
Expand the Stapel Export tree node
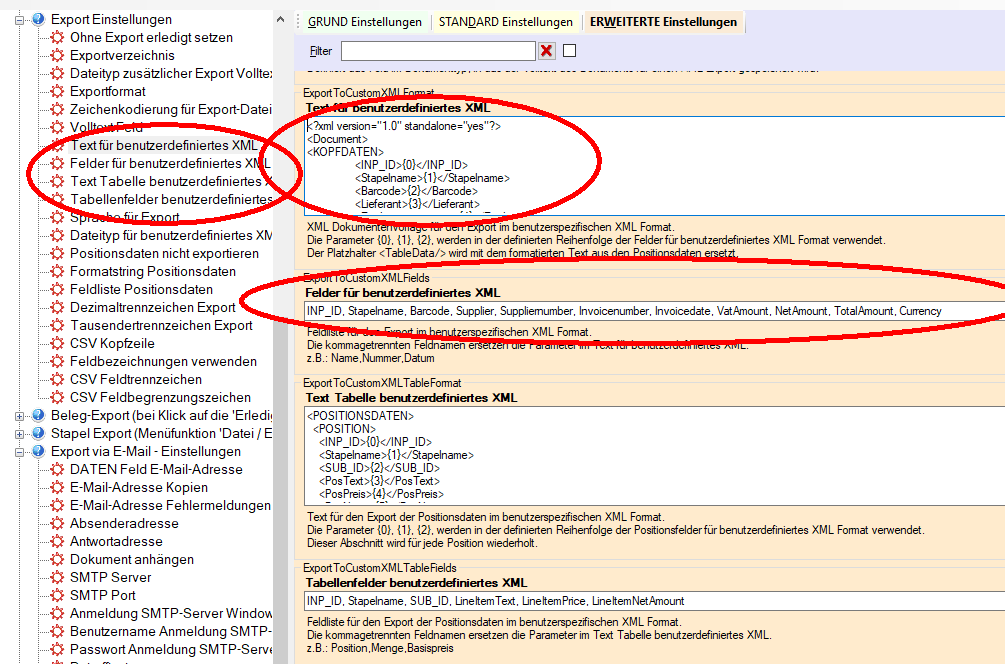point(20,434)
